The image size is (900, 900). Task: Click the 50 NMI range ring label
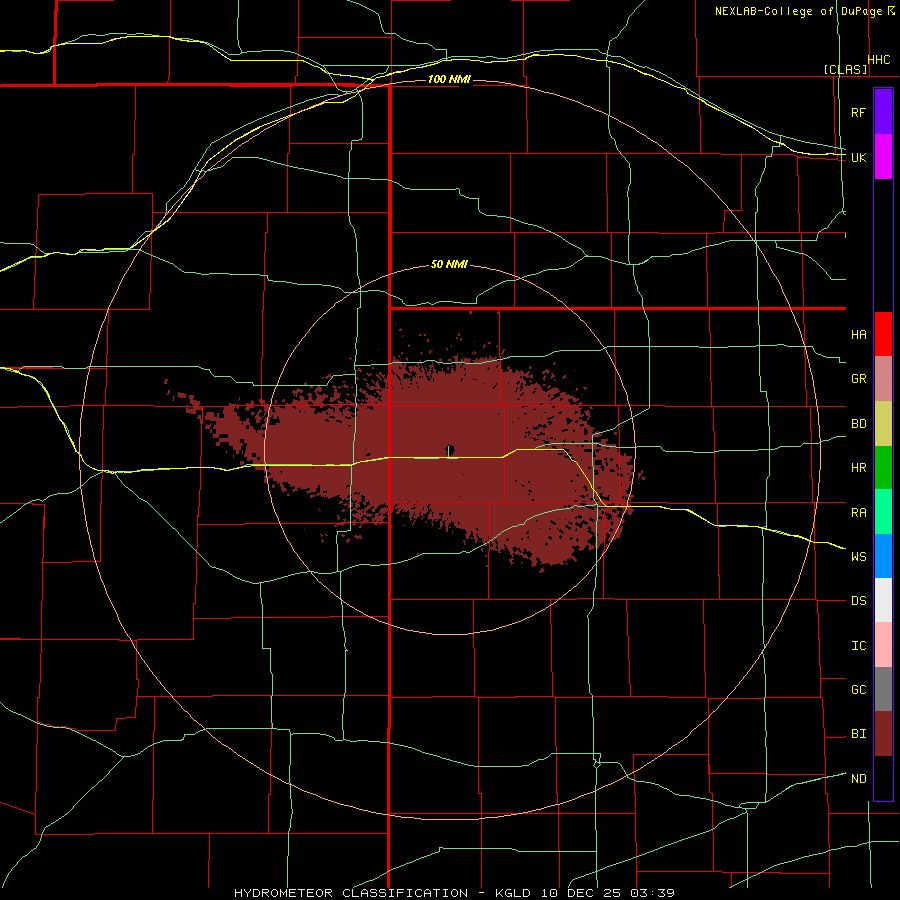(x=449, y=265)
